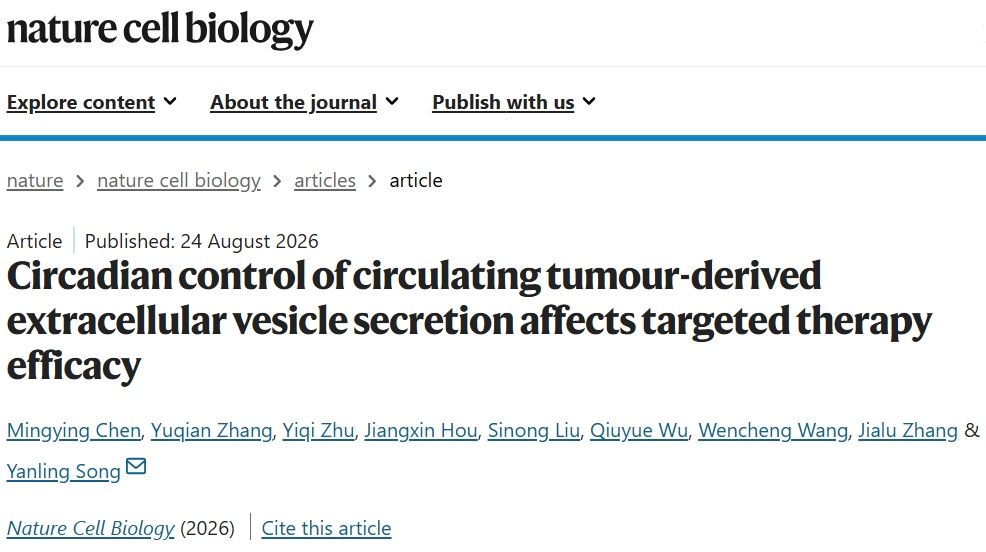This screenshot has height=552, width=986.
Task: Click the Nature Cell Biology logo
Action: [160, 30]
